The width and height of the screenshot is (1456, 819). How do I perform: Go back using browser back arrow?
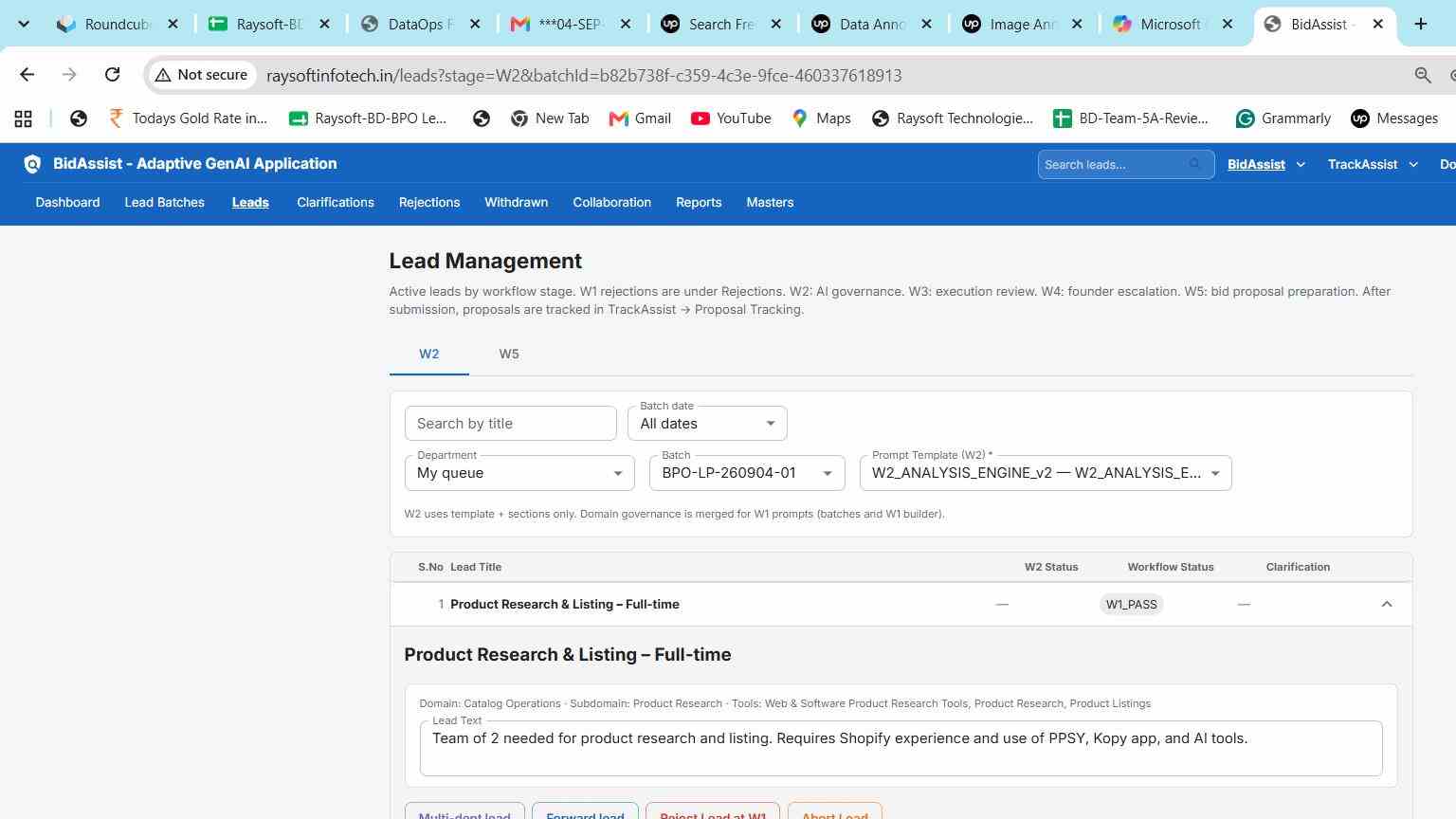[x=27, y=75]
